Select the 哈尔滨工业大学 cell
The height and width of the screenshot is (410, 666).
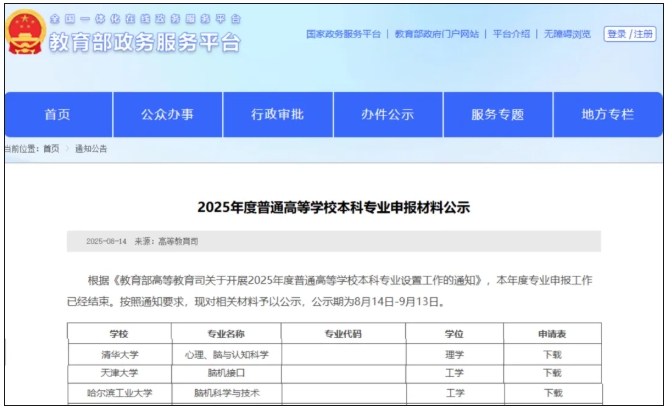[x=119, y=393]
